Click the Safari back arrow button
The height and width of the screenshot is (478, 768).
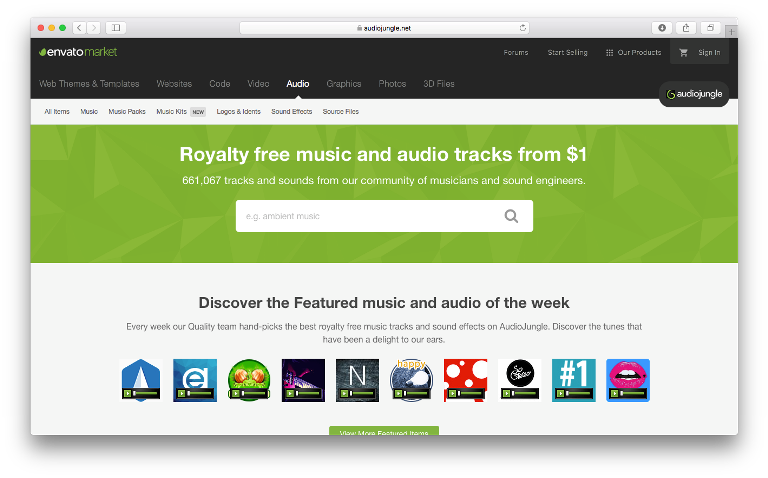point(79,28)
